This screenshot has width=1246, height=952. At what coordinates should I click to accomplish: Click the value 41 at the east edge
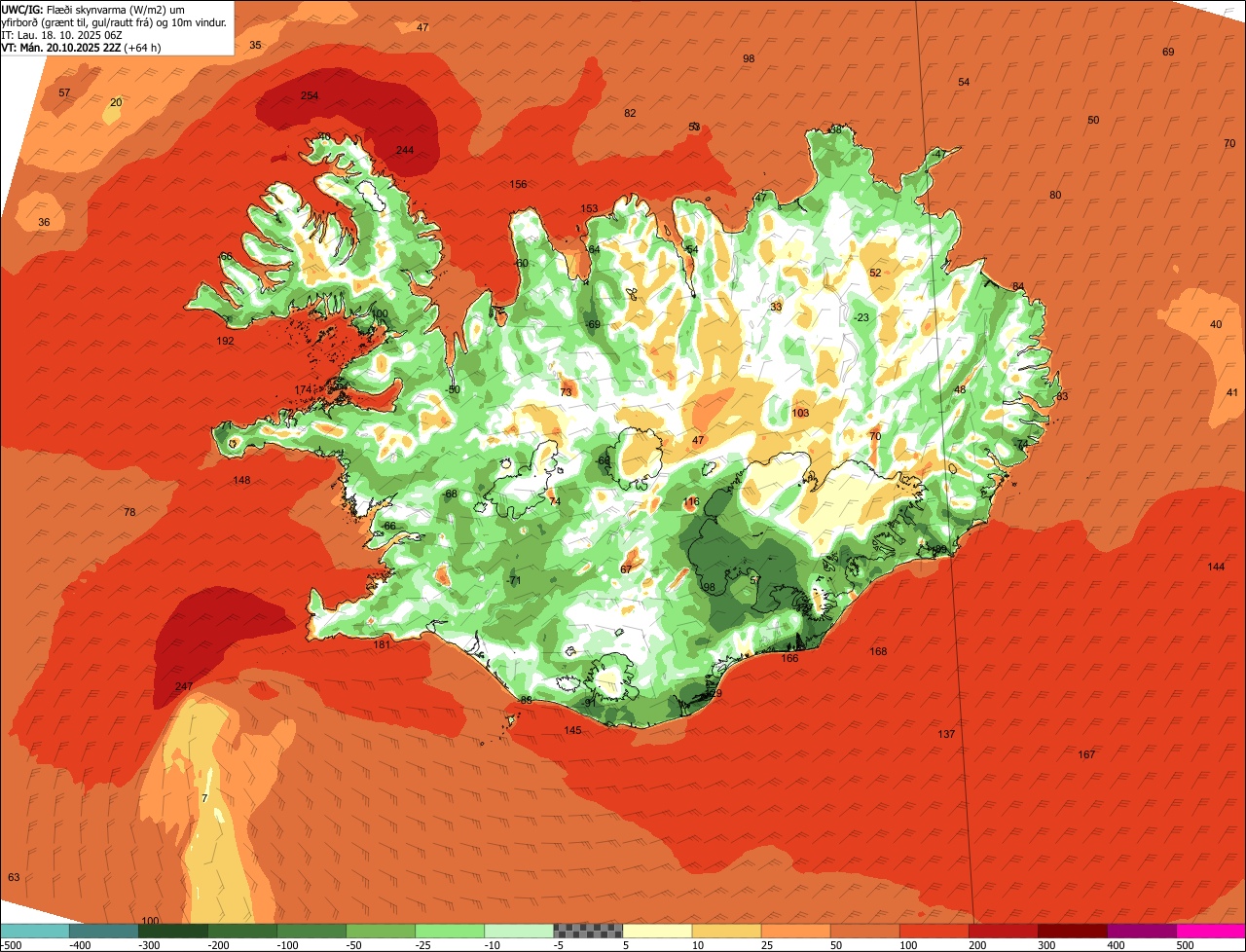1231,392
